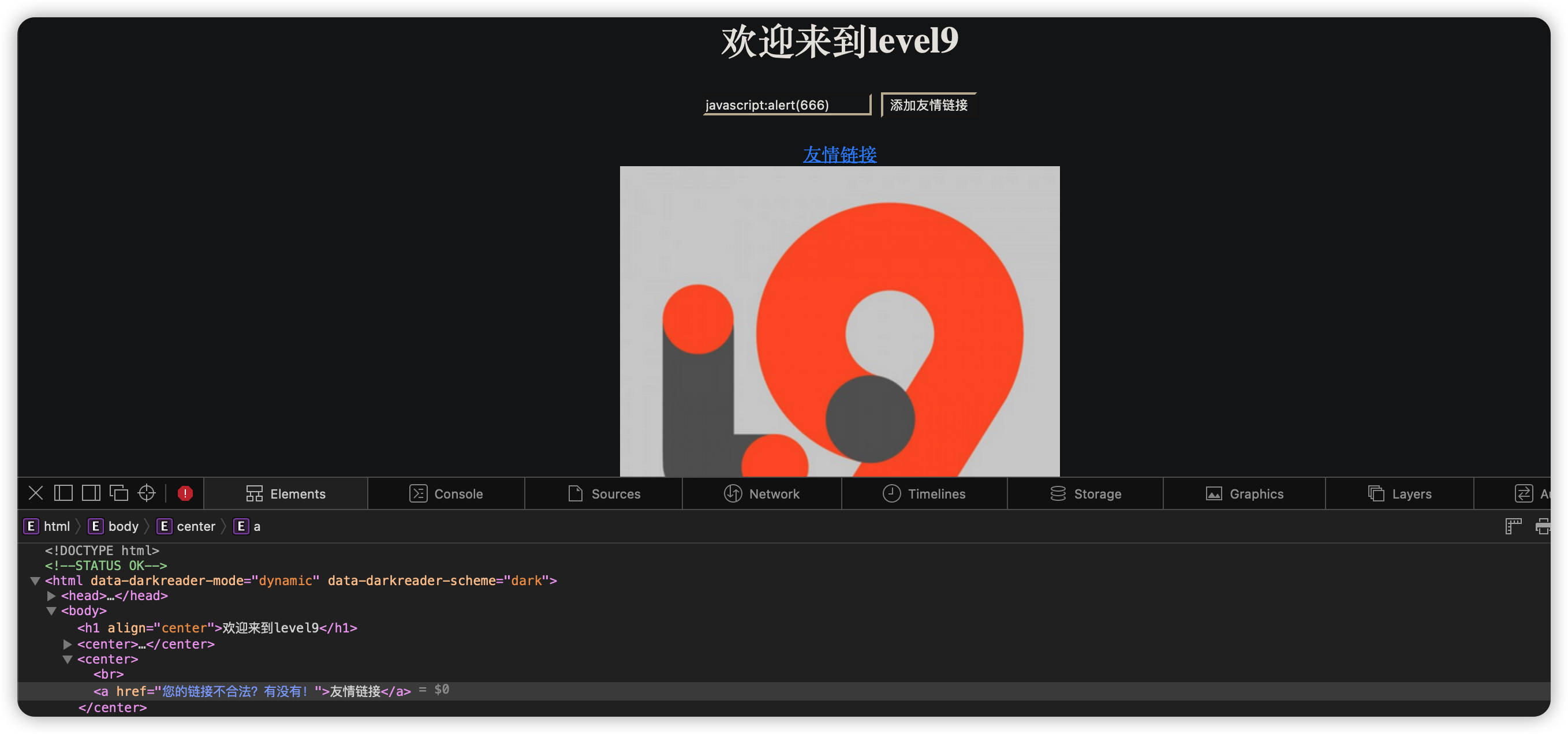Open the Graphics tab

point(1244,493)
